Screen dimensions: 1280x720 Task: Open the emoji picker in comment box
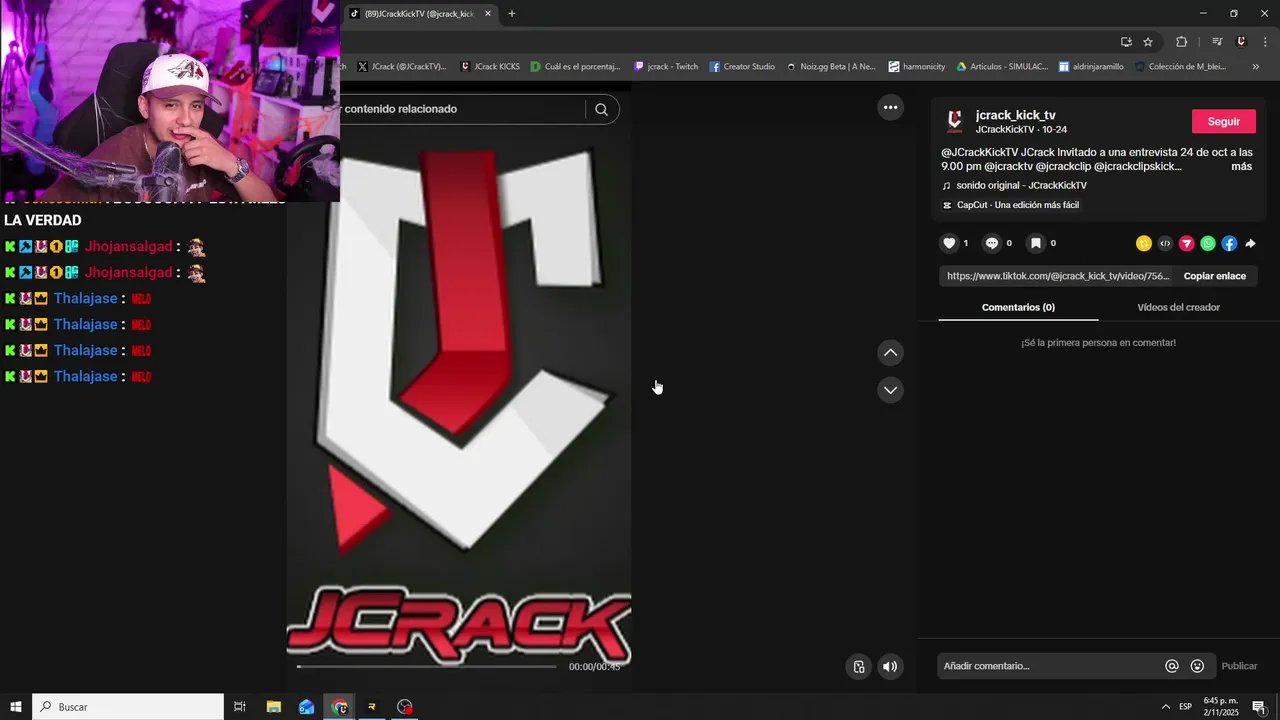coord(1197,666)
